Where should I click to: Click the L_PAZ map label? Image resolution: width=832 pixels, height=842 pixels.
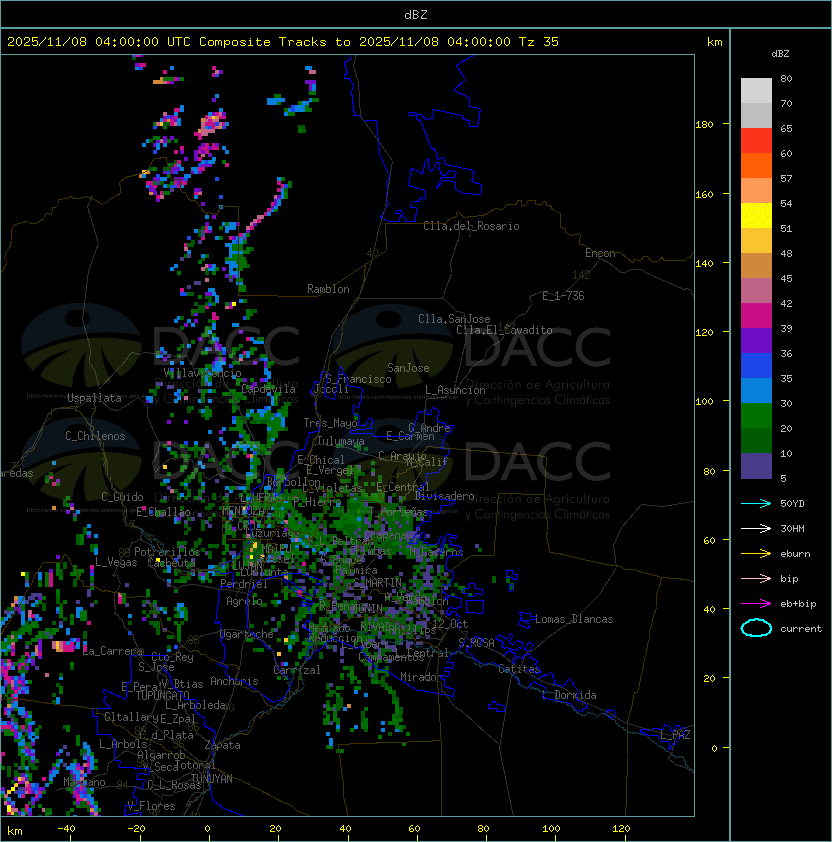click(675, 735)
